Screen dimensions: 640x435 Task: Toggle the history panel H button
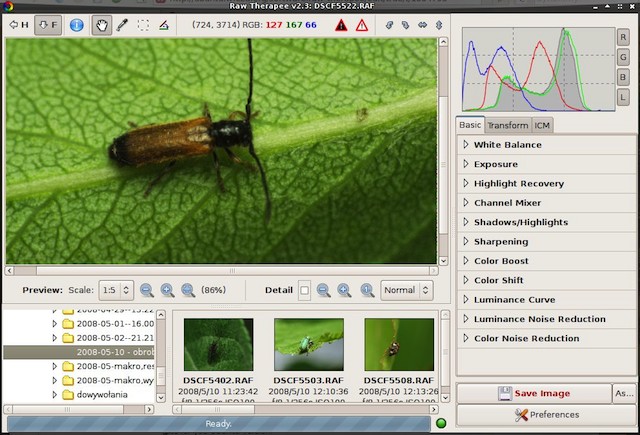pyautogui.click(x=19, y=25)
